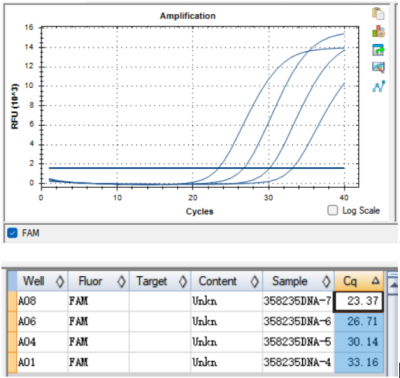Select the Cq value 23.37 cell

point(359,301)
